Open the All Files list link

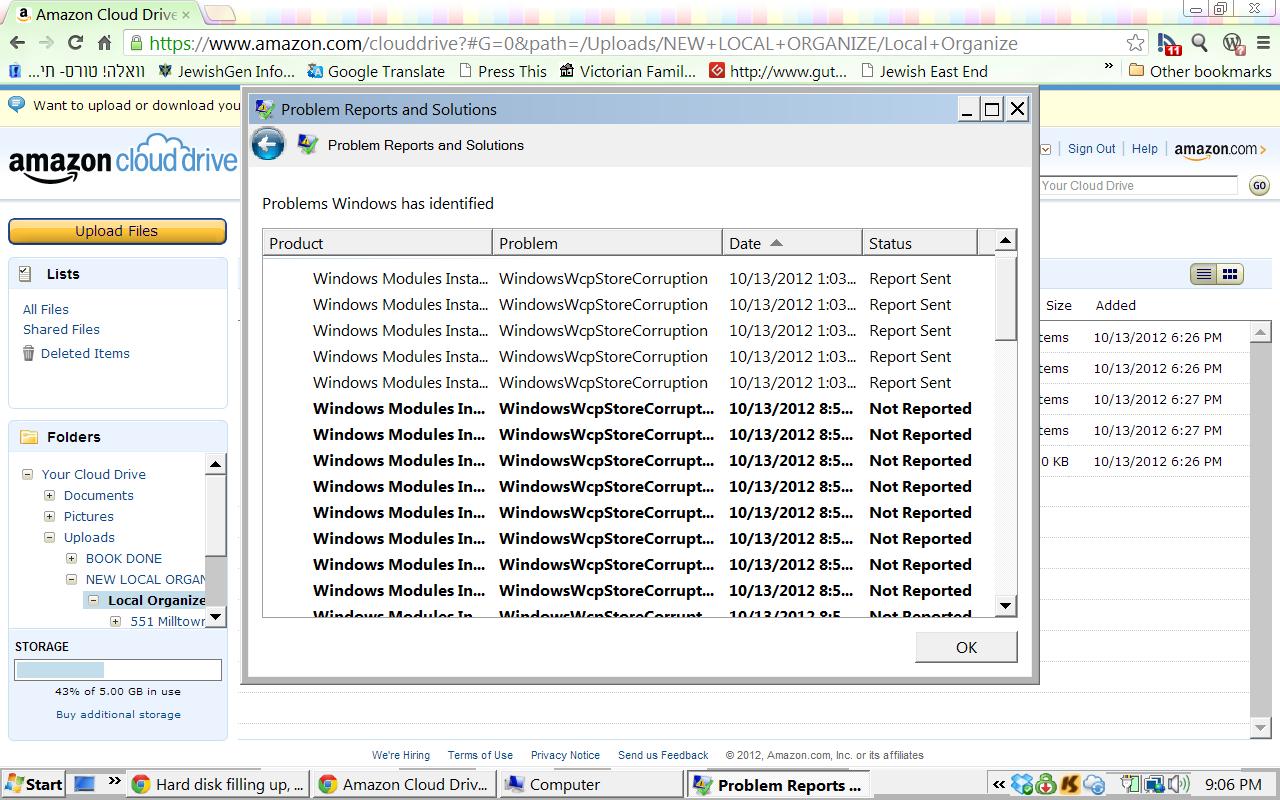click(x=46, y=309)
